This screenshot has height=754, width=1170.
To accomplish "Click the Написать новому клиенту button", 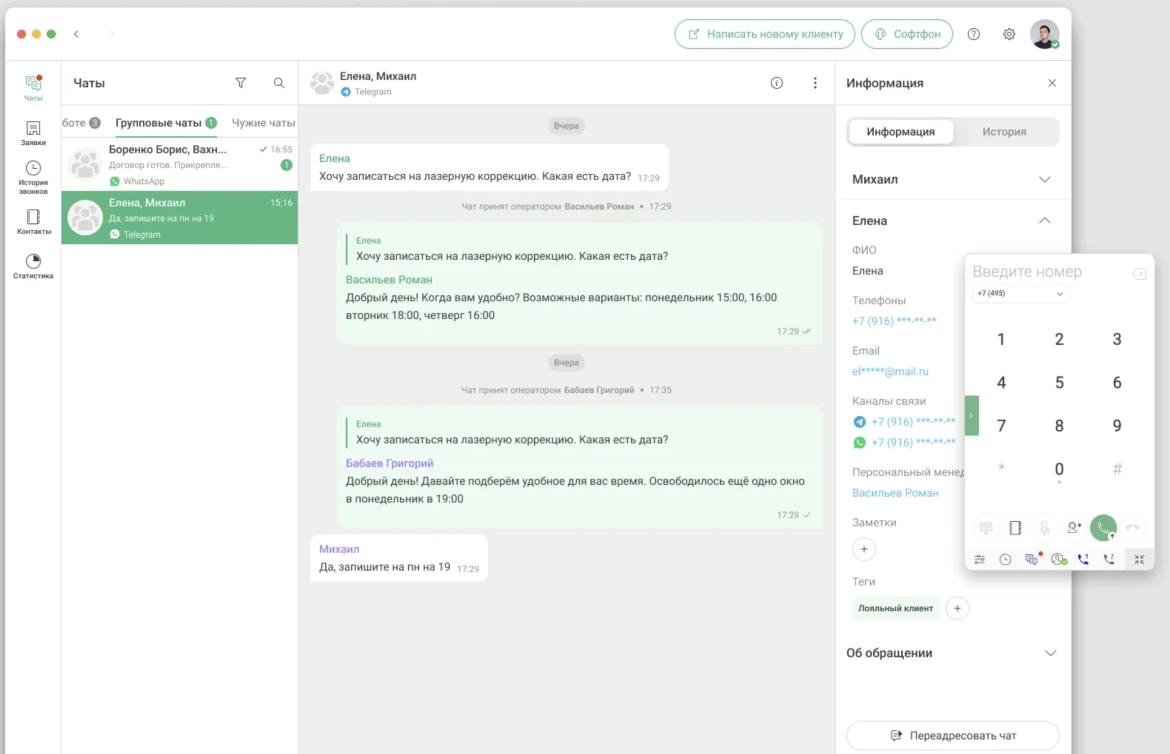I will pyautogui.click(x=765, y=34).
